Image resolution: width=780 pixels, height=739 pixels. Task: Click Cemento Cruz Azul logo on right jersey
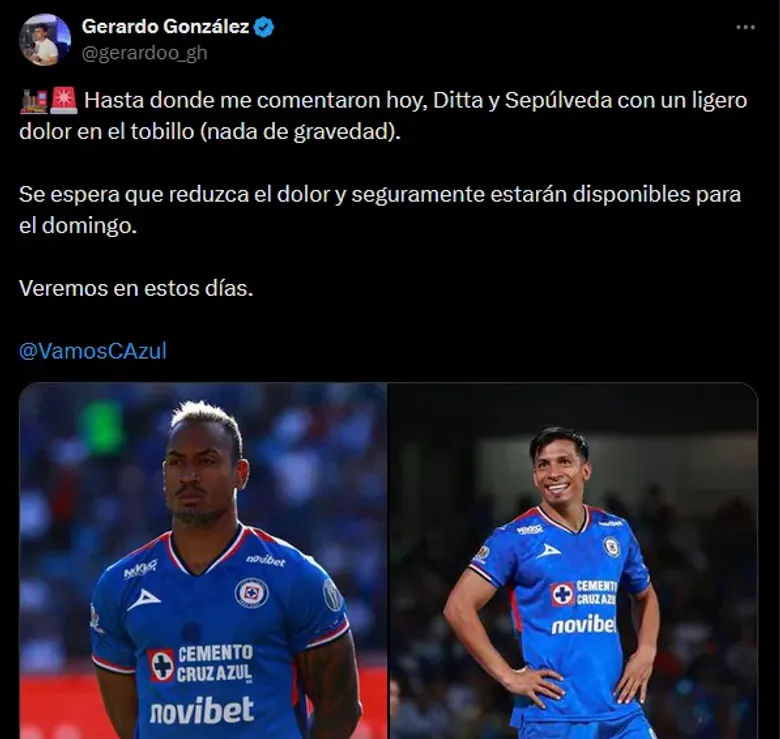click(x=583, y=593)
